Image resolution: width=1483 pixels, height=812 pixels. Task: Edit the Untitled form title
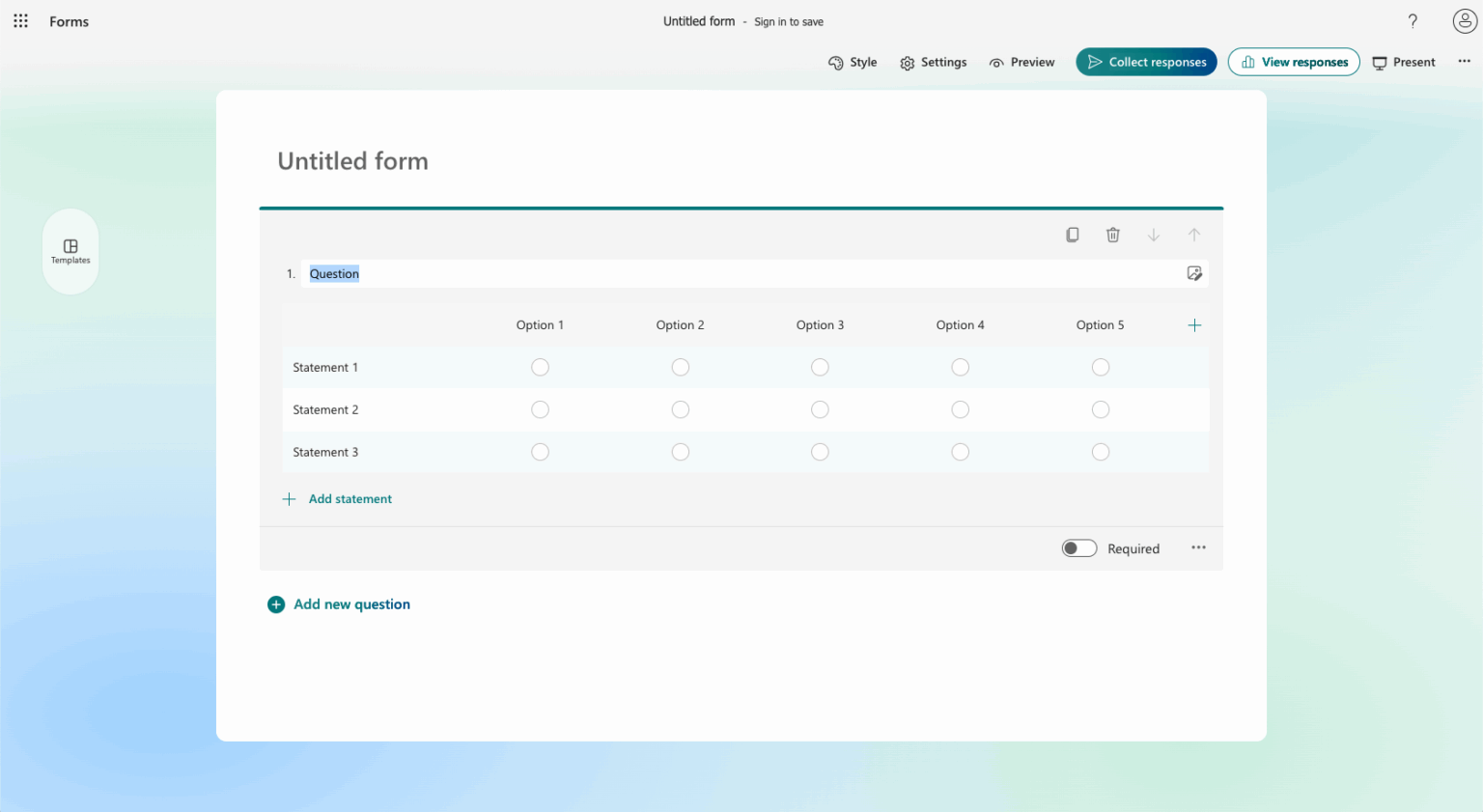click(x=352, y=161)
